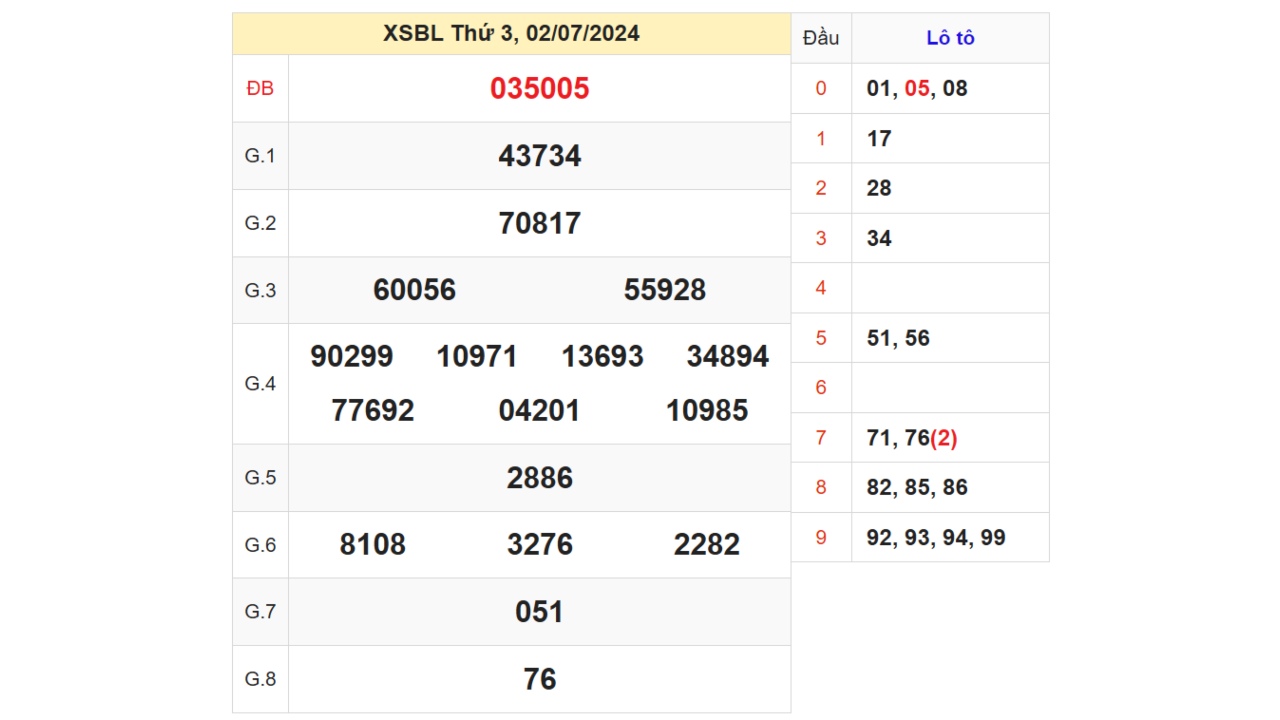The image size is (1280, 720).
Task: Click the Lô tô column header
Action: [x=951, y=38]
